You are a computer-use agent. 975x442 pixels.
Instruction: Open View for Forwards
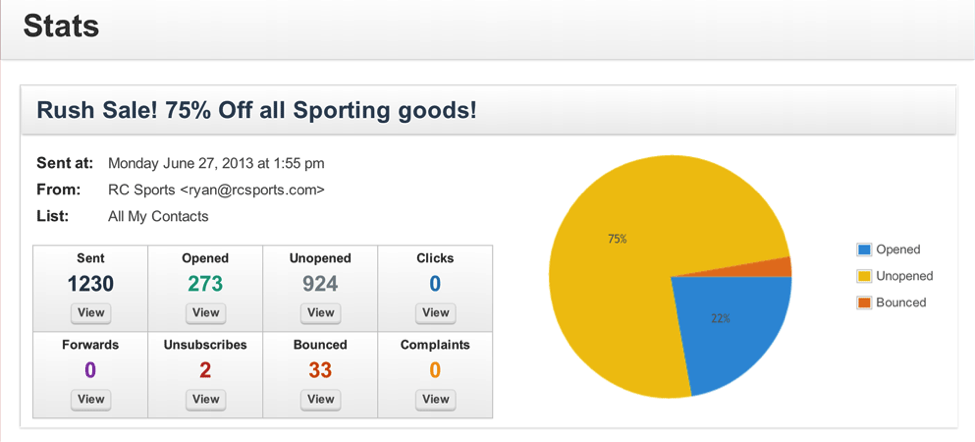[91, 398]
